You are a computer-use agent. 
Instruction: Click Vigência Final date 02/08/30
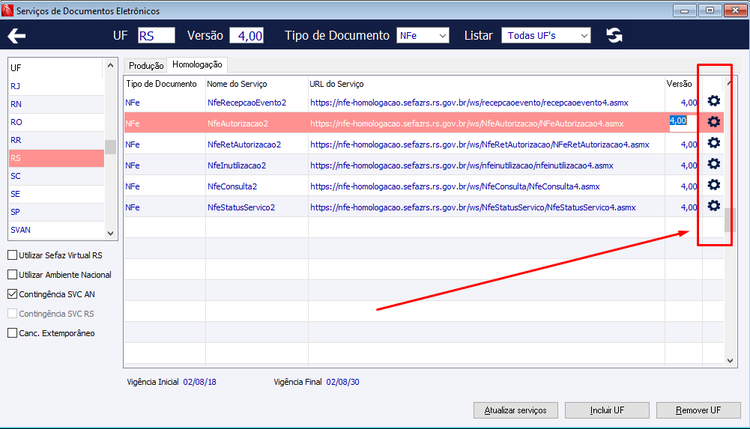point(342,382)
